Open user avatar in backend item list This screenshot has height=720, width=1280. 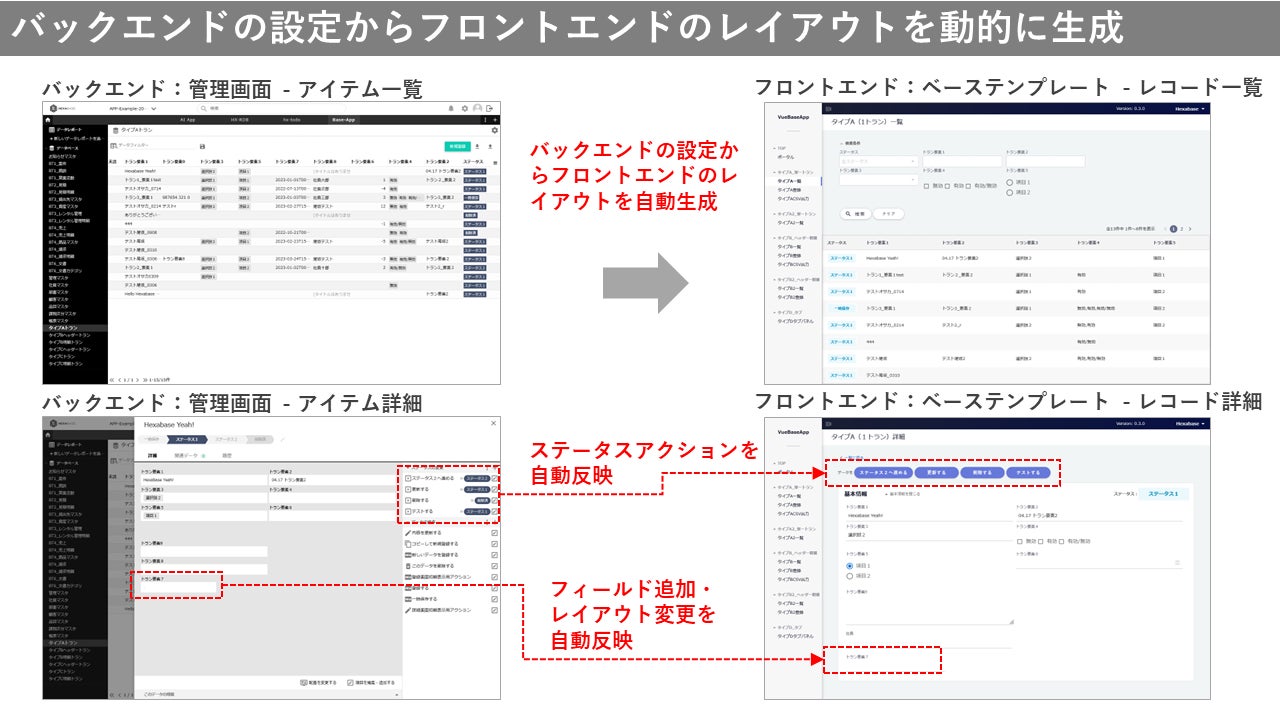click(x=477, y=108)
